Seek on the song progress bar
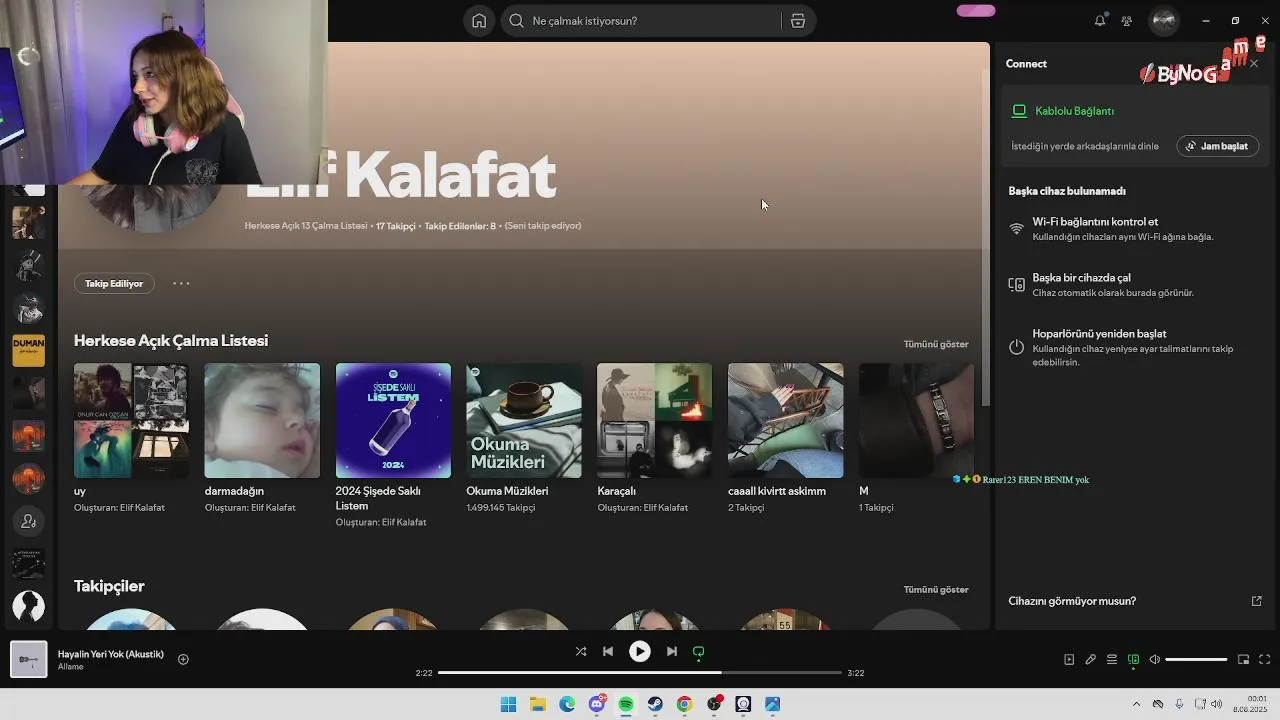1280x720 pixels. click(640, 673)
